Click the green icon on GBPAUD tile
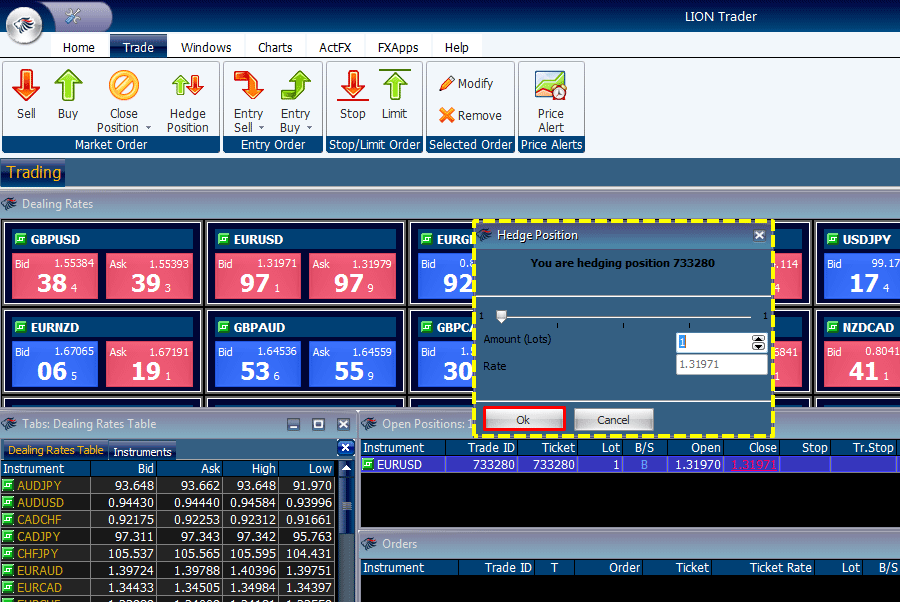The image size is (900, 602). point(224,327)
